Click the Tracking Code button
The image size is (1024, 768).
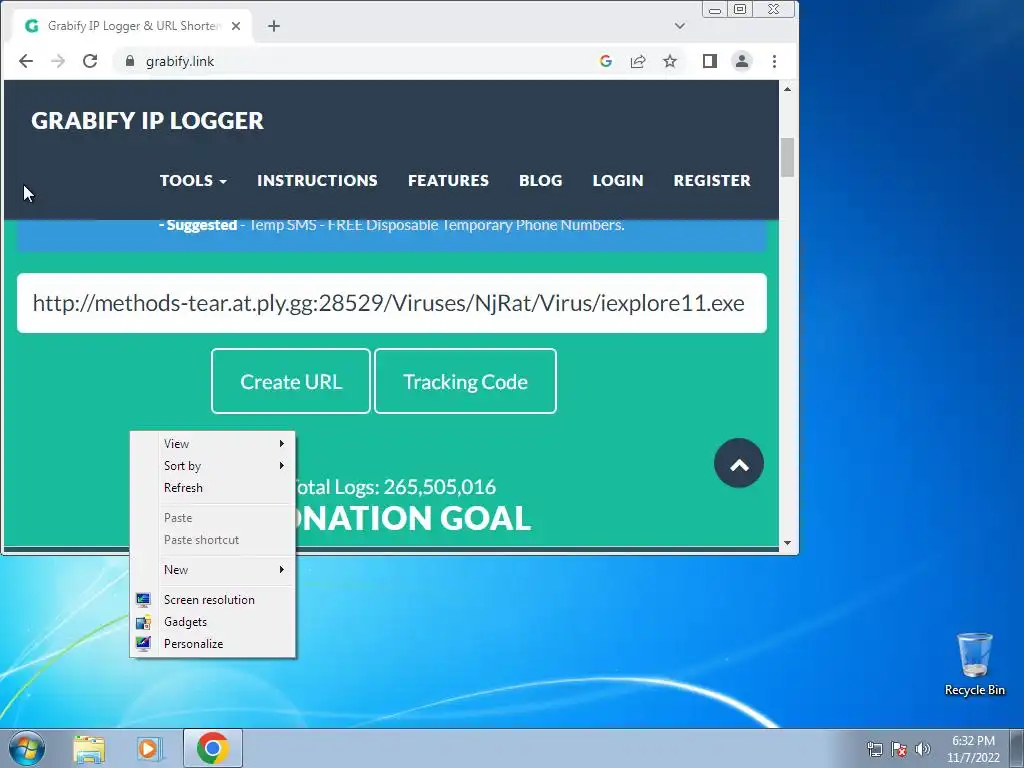tap(465, 381)
